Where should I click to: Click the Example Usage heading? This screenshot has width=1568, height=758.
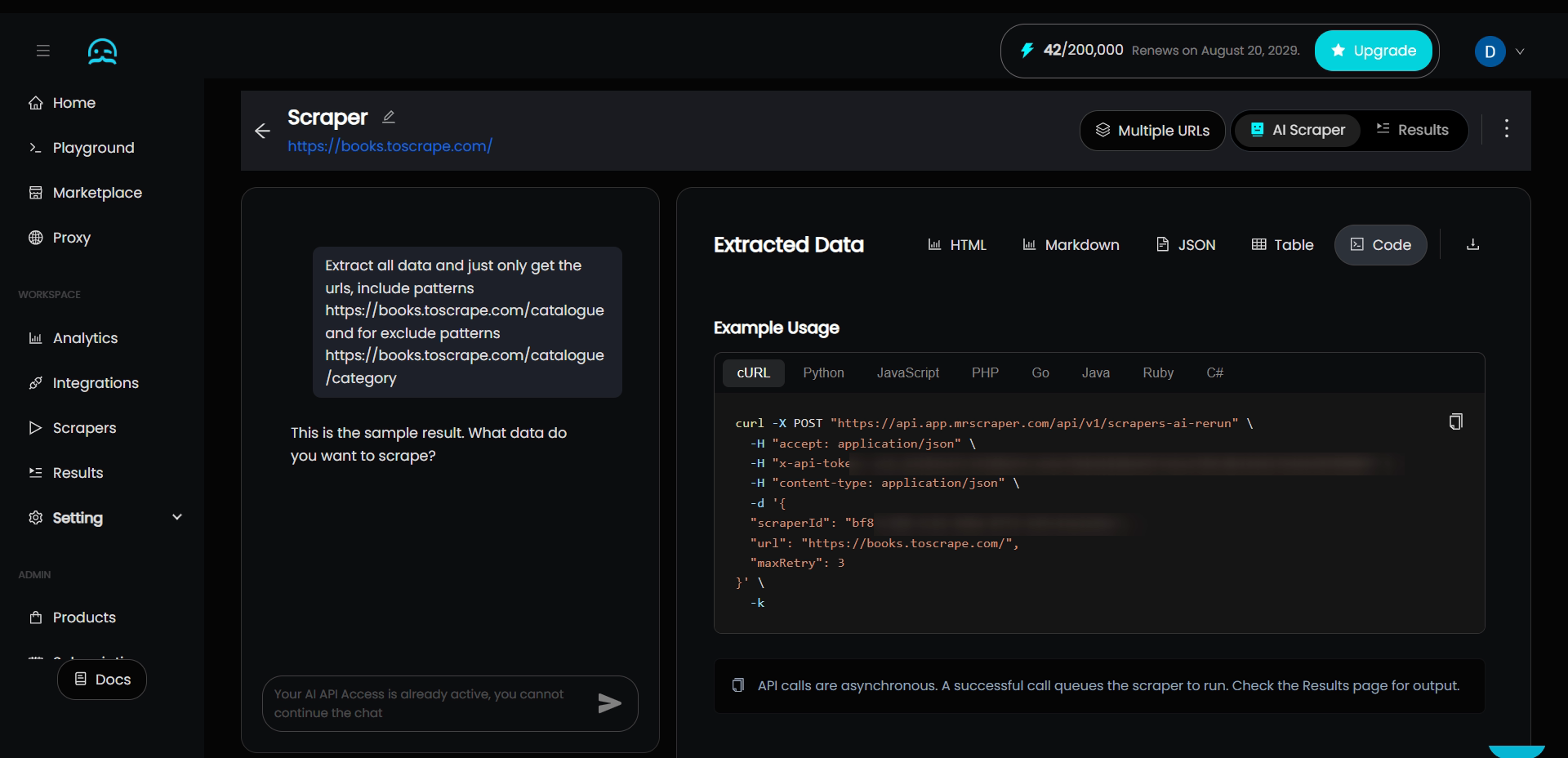tap(776, 328)
